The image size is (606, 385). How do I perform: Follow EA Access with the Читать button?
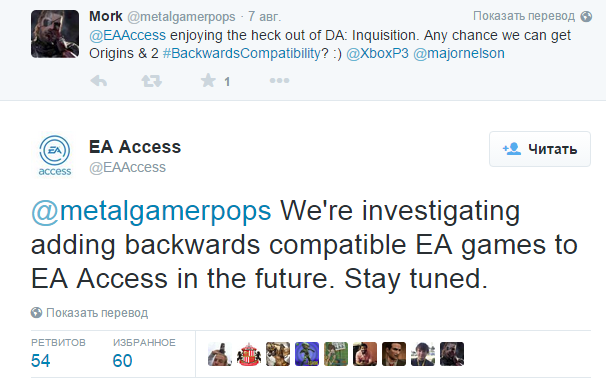(x=540, y=149)
